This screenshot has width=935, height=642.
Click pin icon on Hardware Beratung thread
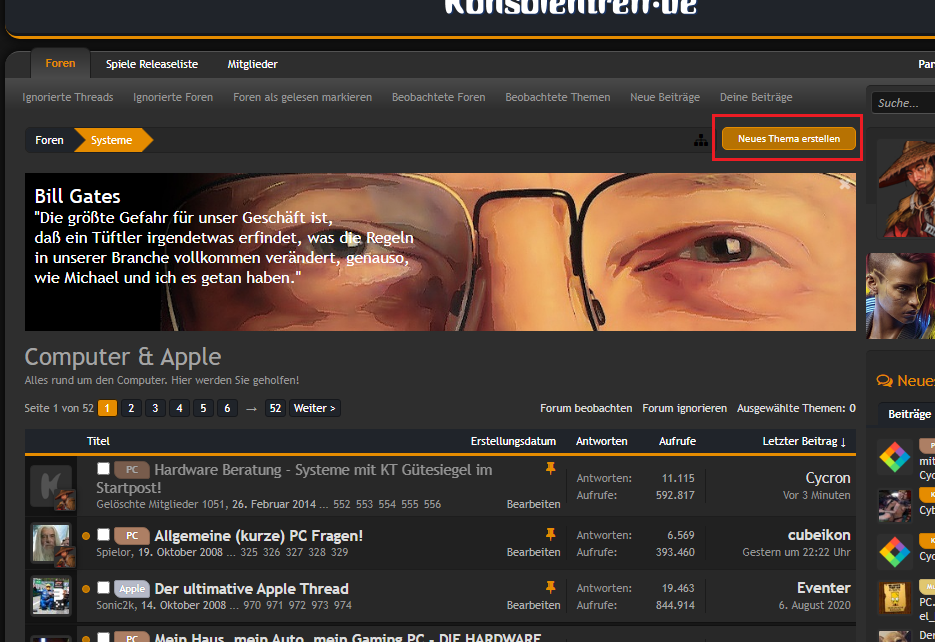coord(550,469)
